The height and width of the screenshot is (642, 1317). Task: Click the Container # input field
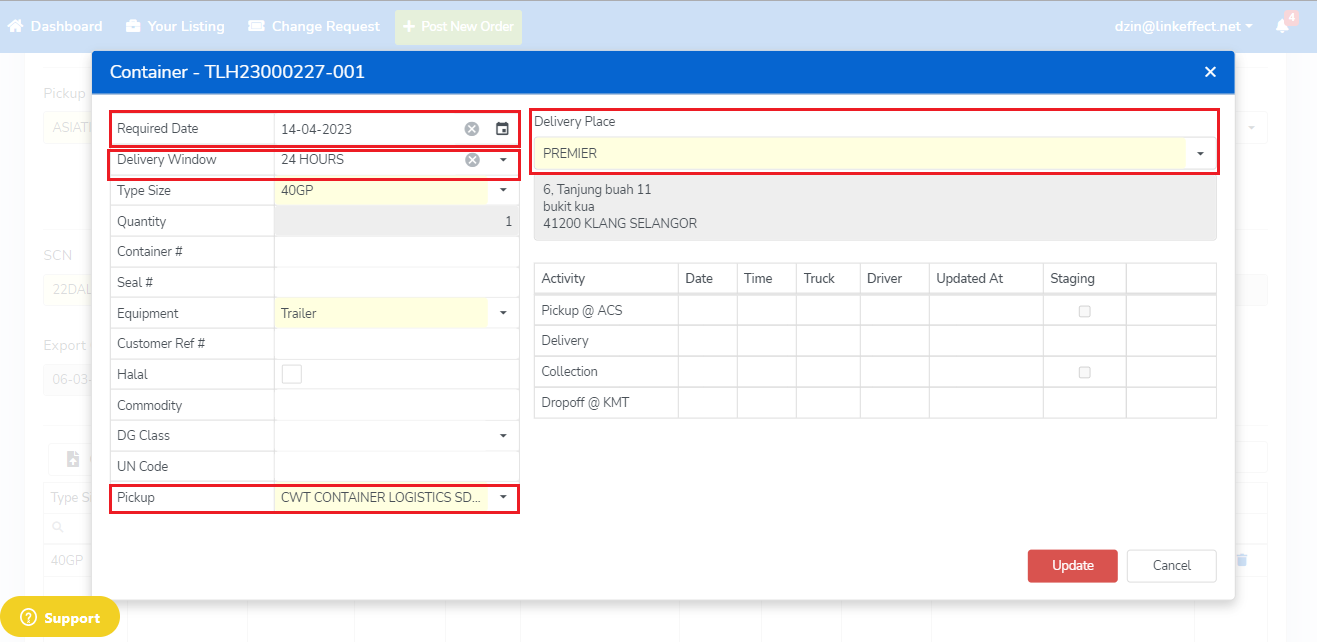396,252
